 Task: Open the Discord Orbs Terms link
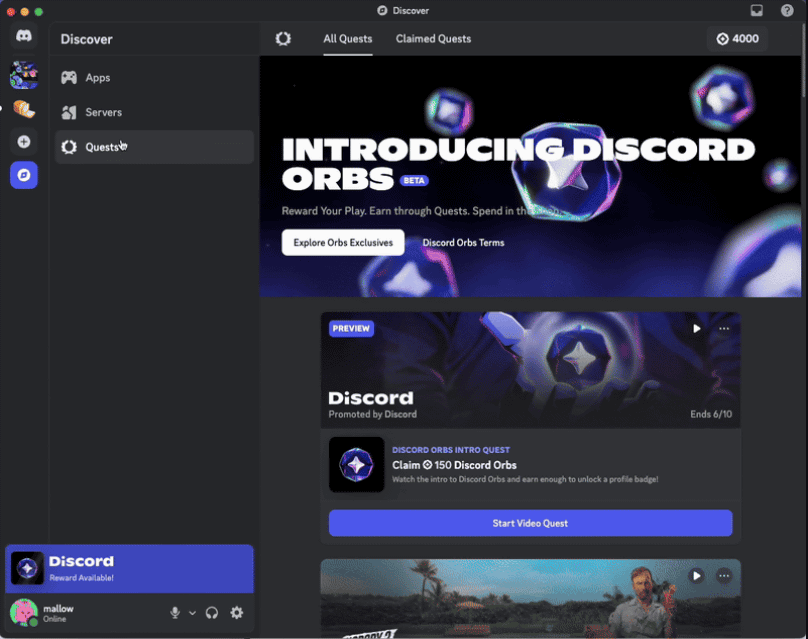tap(463, 243)
